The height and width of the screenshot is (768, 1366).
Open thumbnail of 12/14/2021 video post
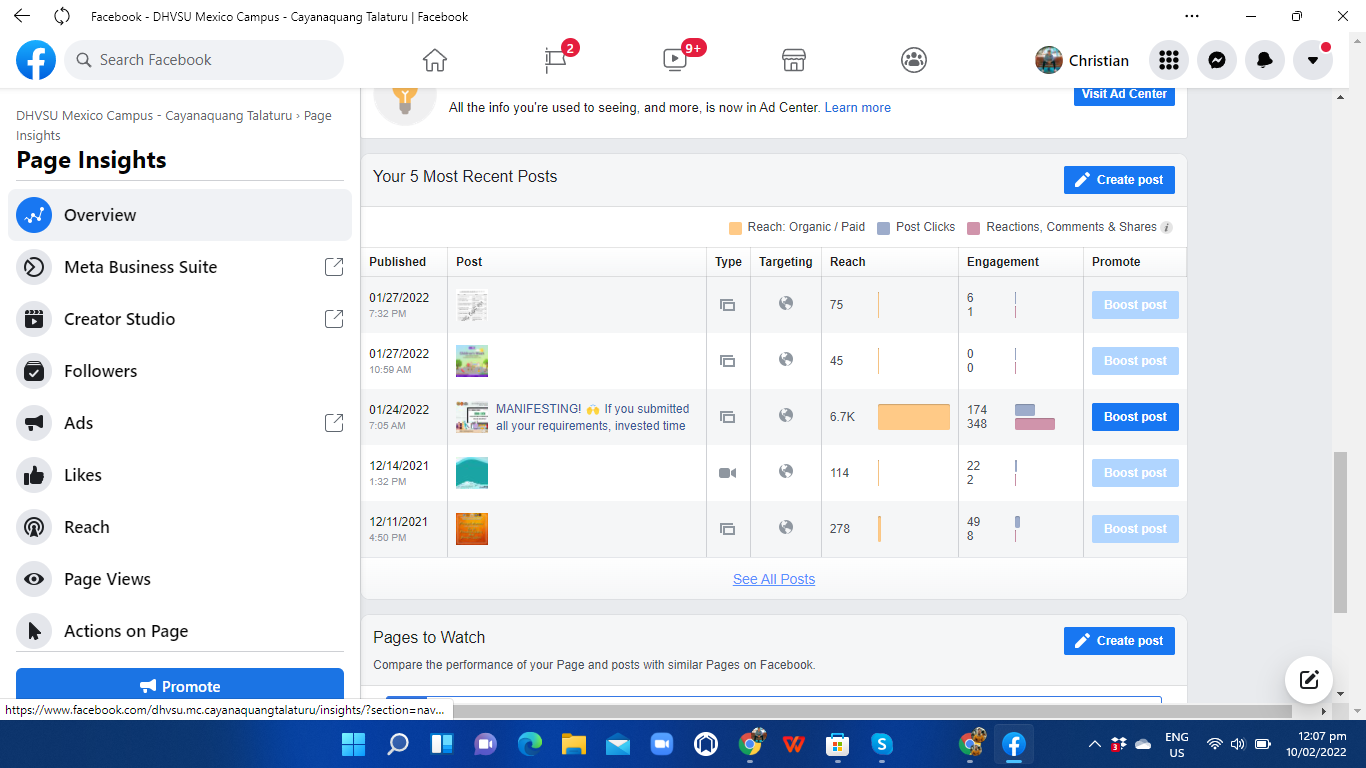[x=472, y=473]
